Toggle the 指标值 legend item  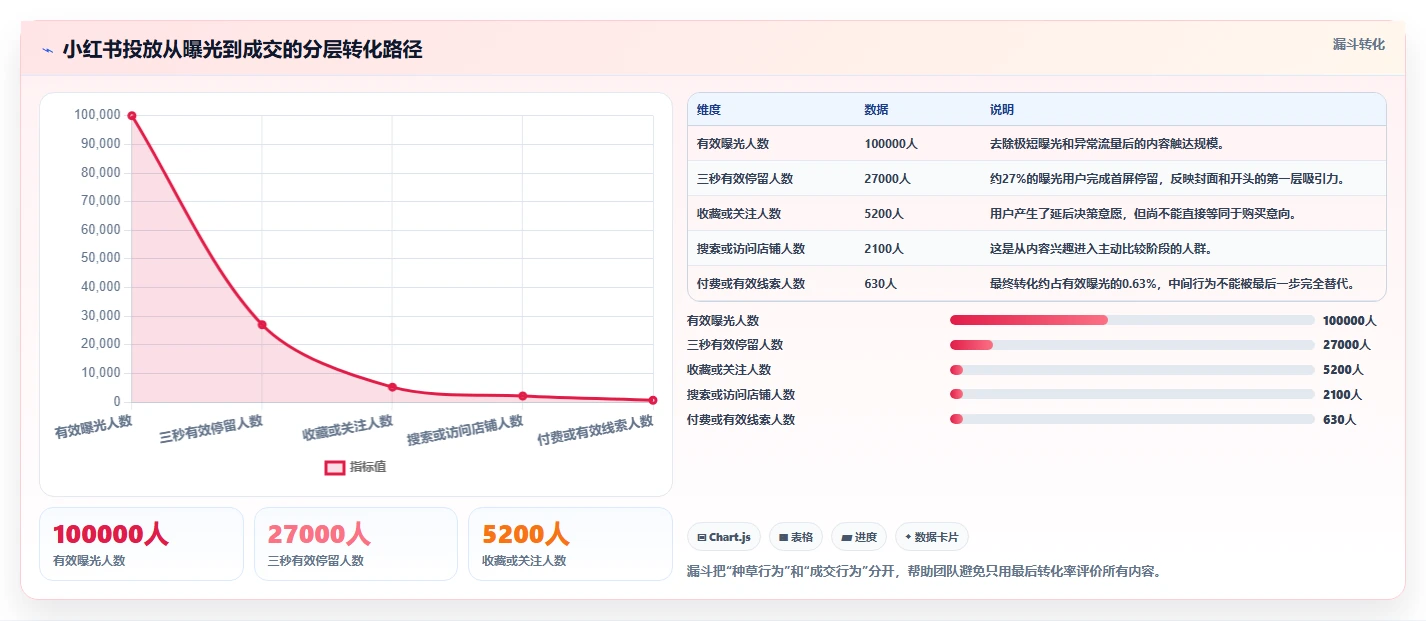point(355,467)
